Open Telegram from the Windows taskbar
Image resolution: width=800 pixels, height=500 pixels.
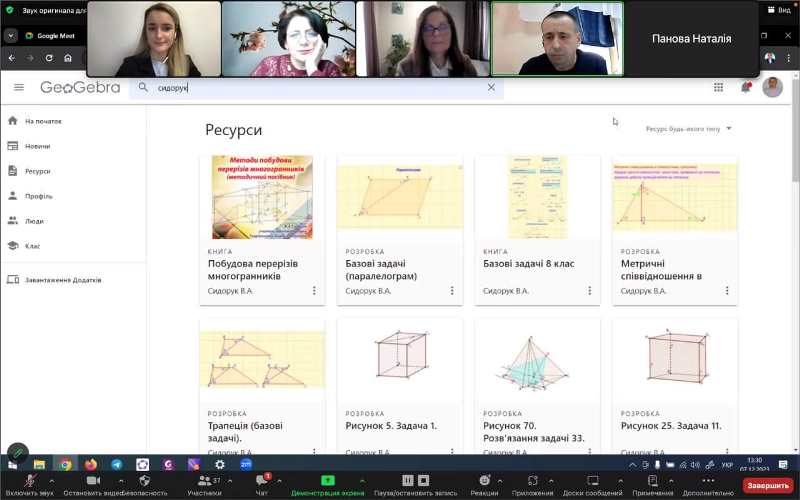(x=117, y=464)
